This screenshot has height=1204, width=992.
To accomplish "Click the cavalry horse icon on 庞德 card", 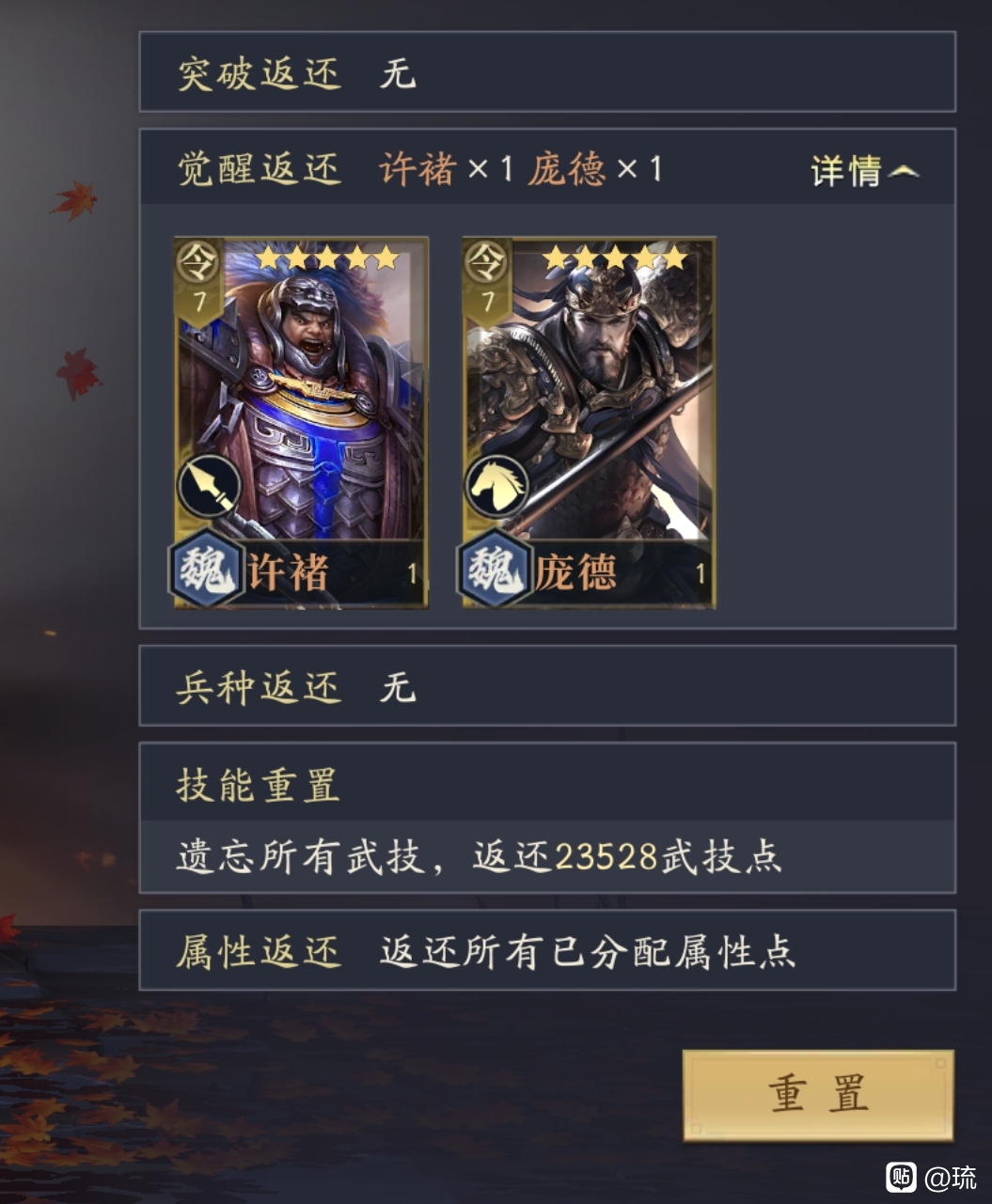I will pos(496,487).
